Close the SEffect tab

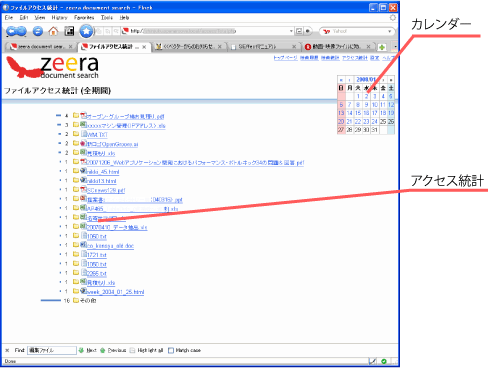pyautogui.click(x=294, y=47)
